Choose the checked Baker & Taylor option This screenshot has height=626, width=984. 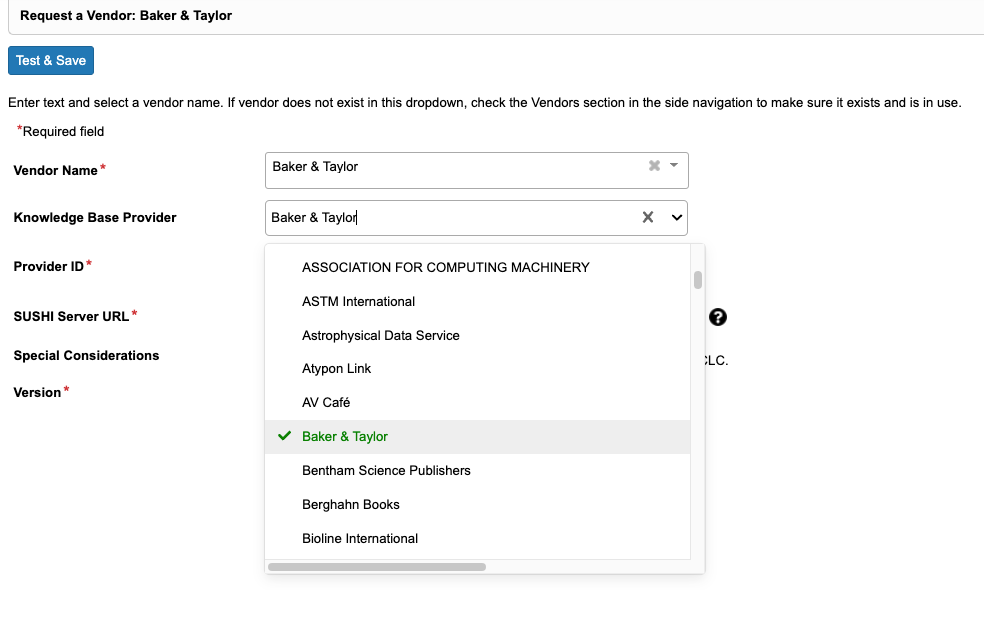click(478, 437)
